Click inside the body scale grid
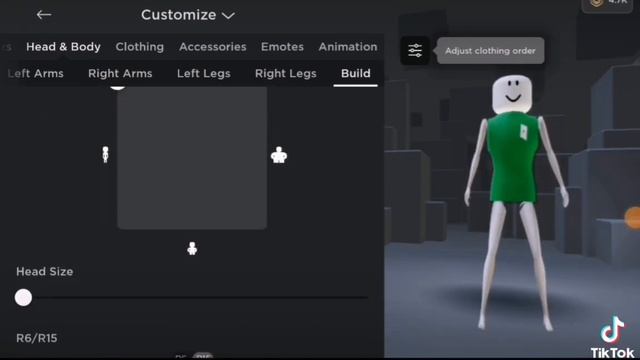 (x=192, y=158)
